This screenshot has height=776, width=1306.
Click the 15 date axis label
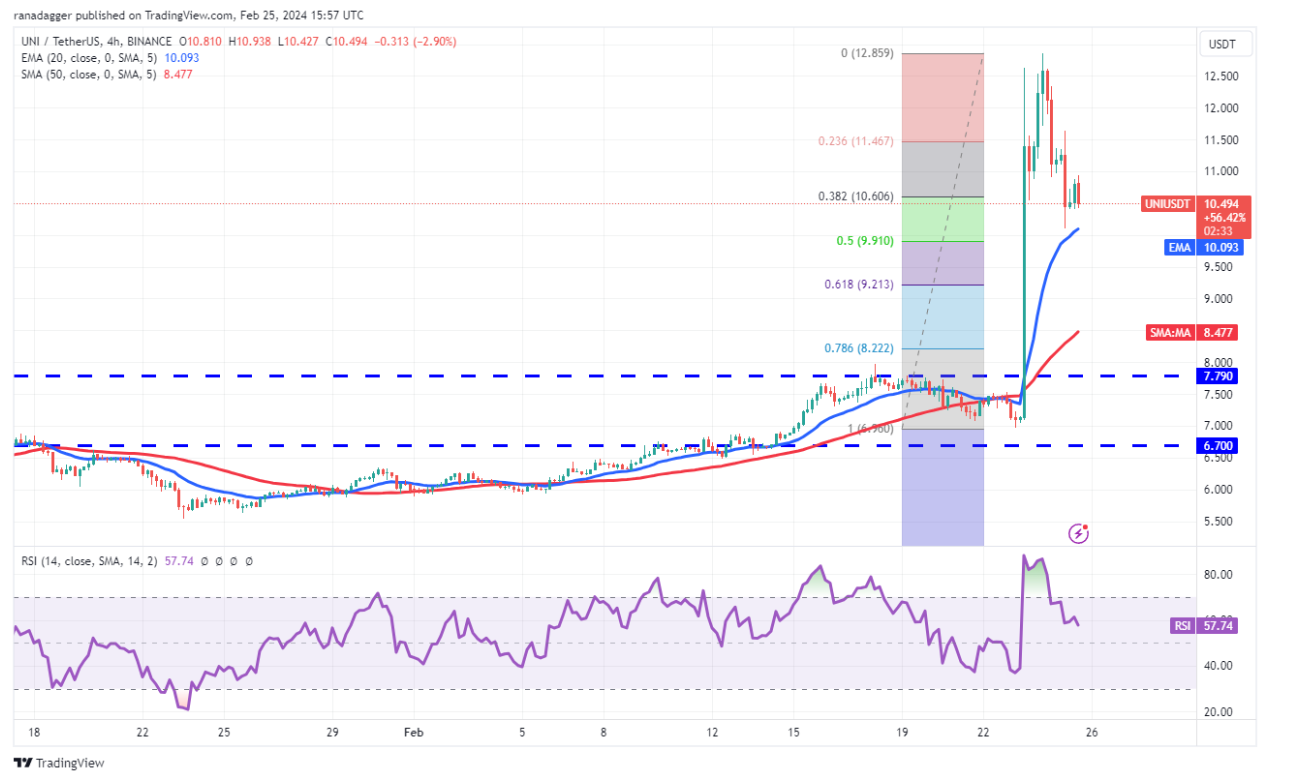[x=793, y=731]
